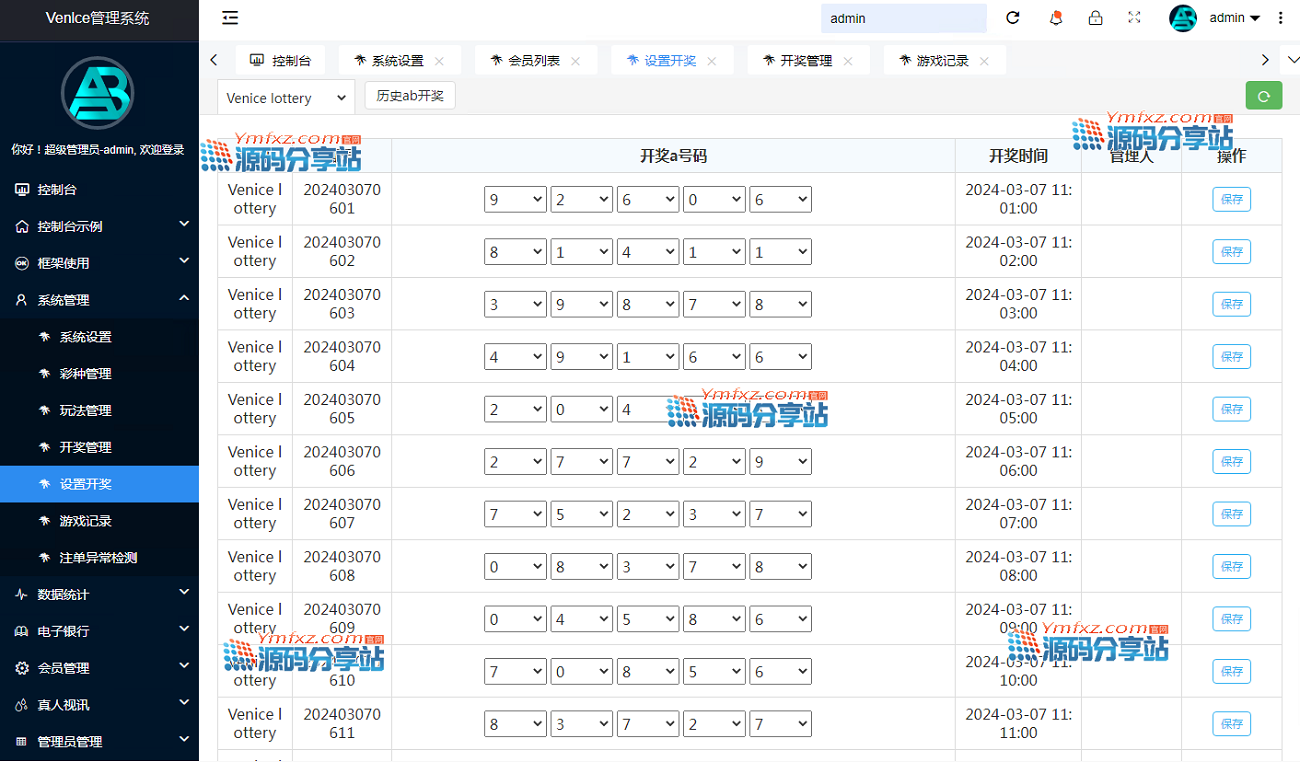Screen dimensions: 1300x762
Task: Click the lock screen icon
Action: [1095, 18]
